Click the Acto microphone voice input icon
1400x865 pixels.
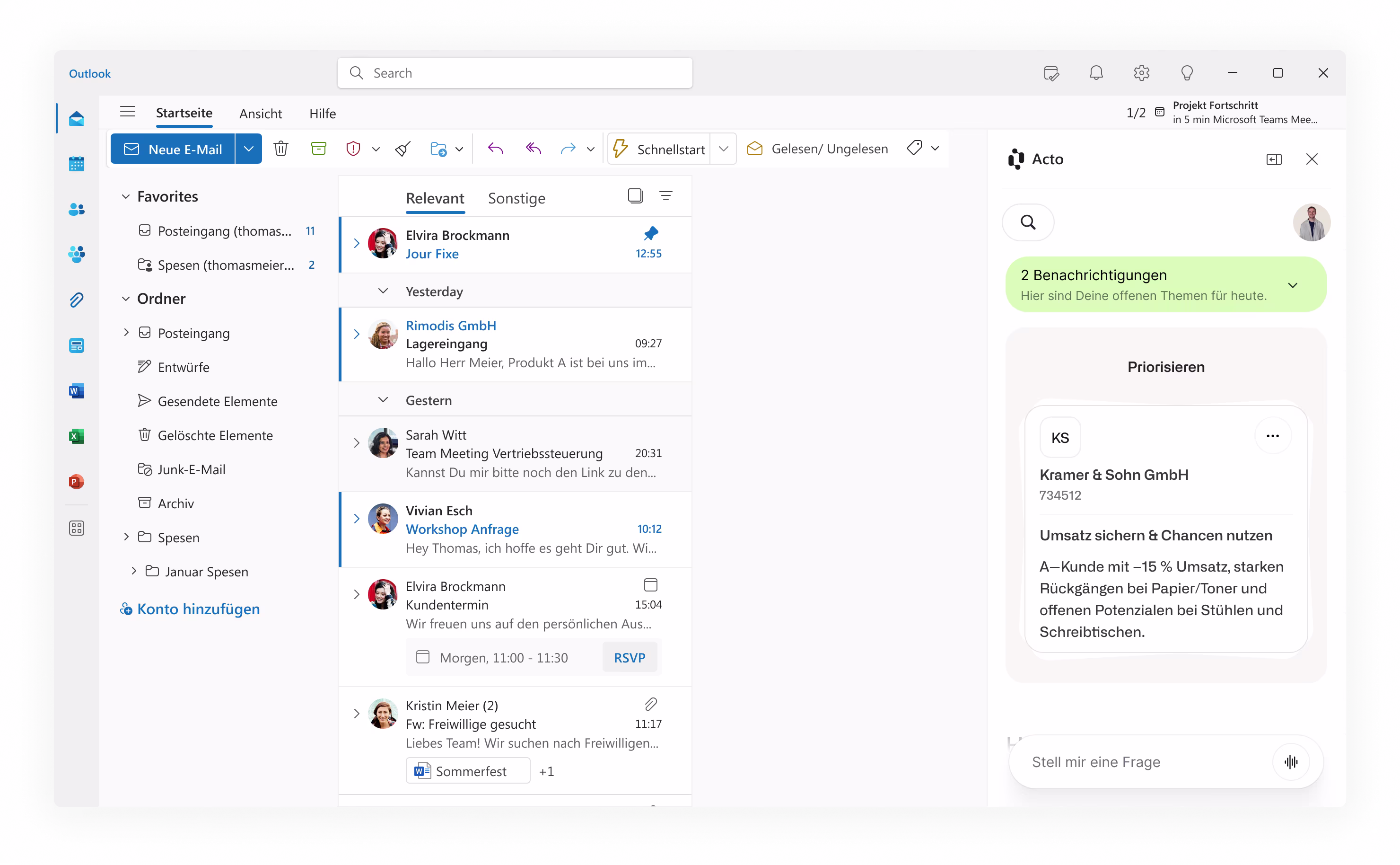pyautogui.click(x=1290, y=761)
